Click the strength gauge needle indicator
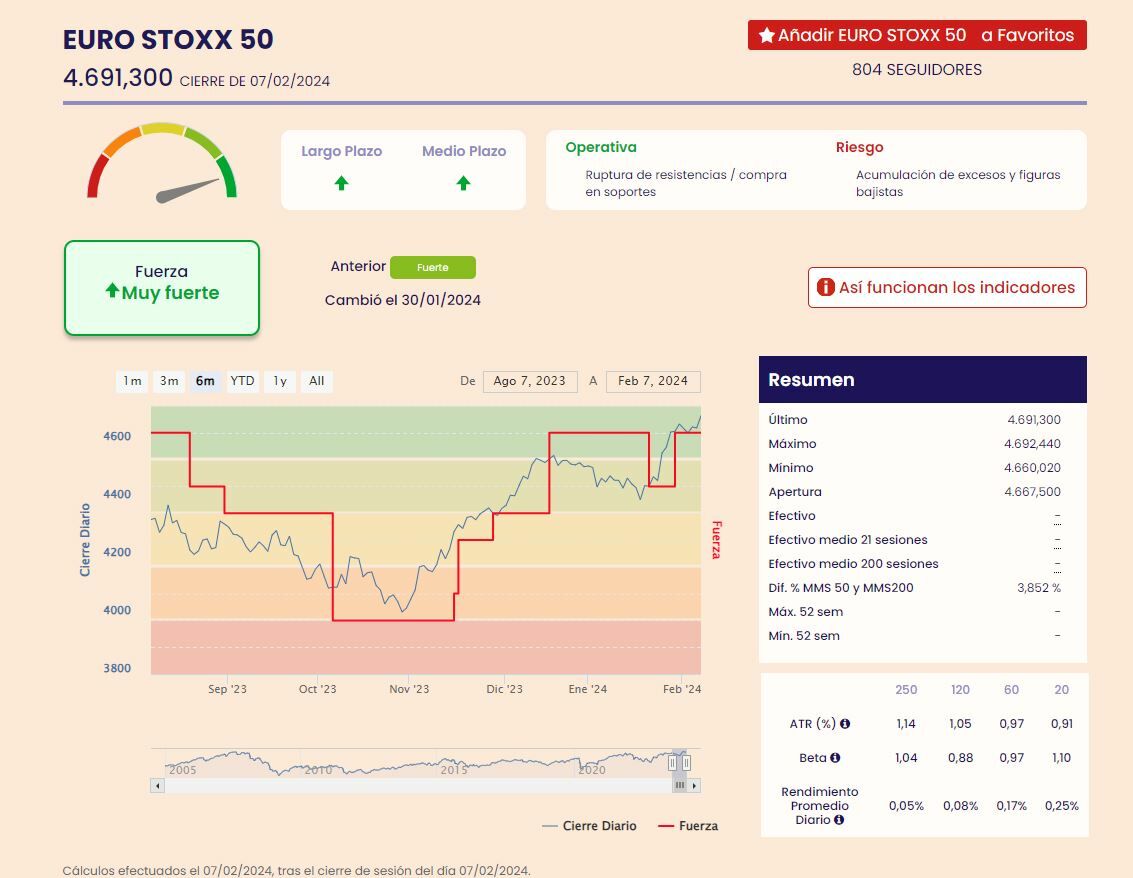 (x=189, y=189)
